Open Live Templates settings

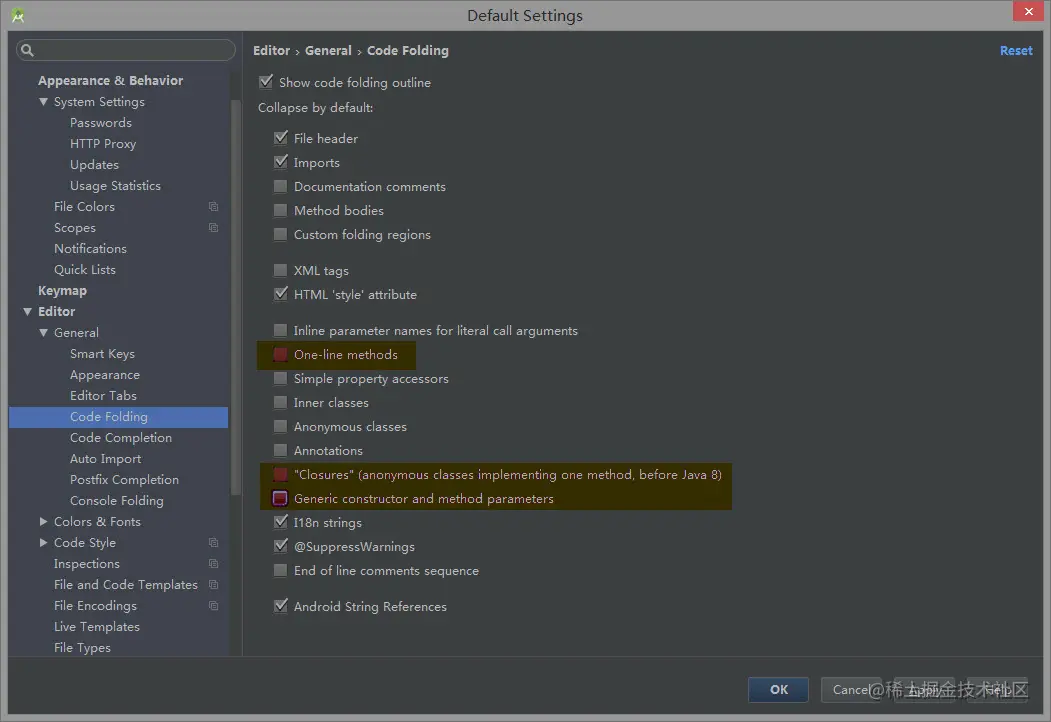point(97,627)
